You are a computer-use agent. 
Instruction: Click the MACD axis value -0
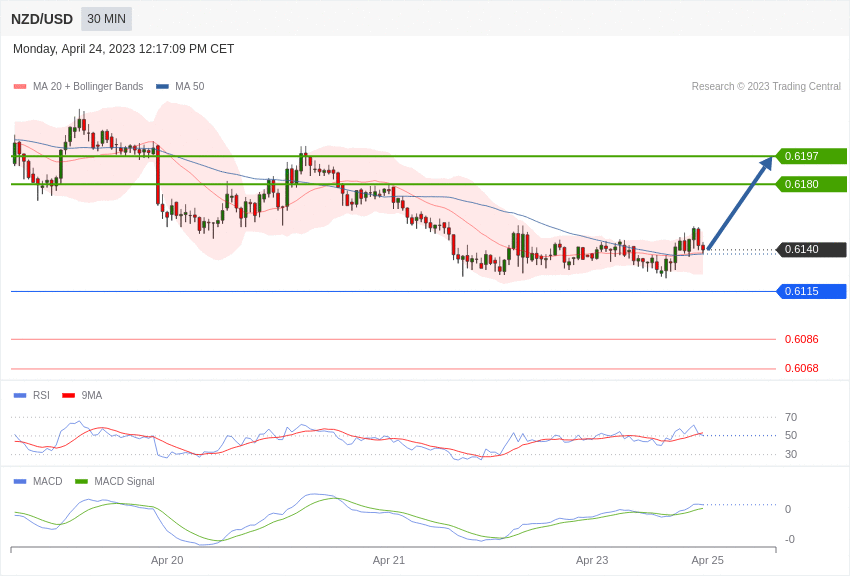coord(790,539)
